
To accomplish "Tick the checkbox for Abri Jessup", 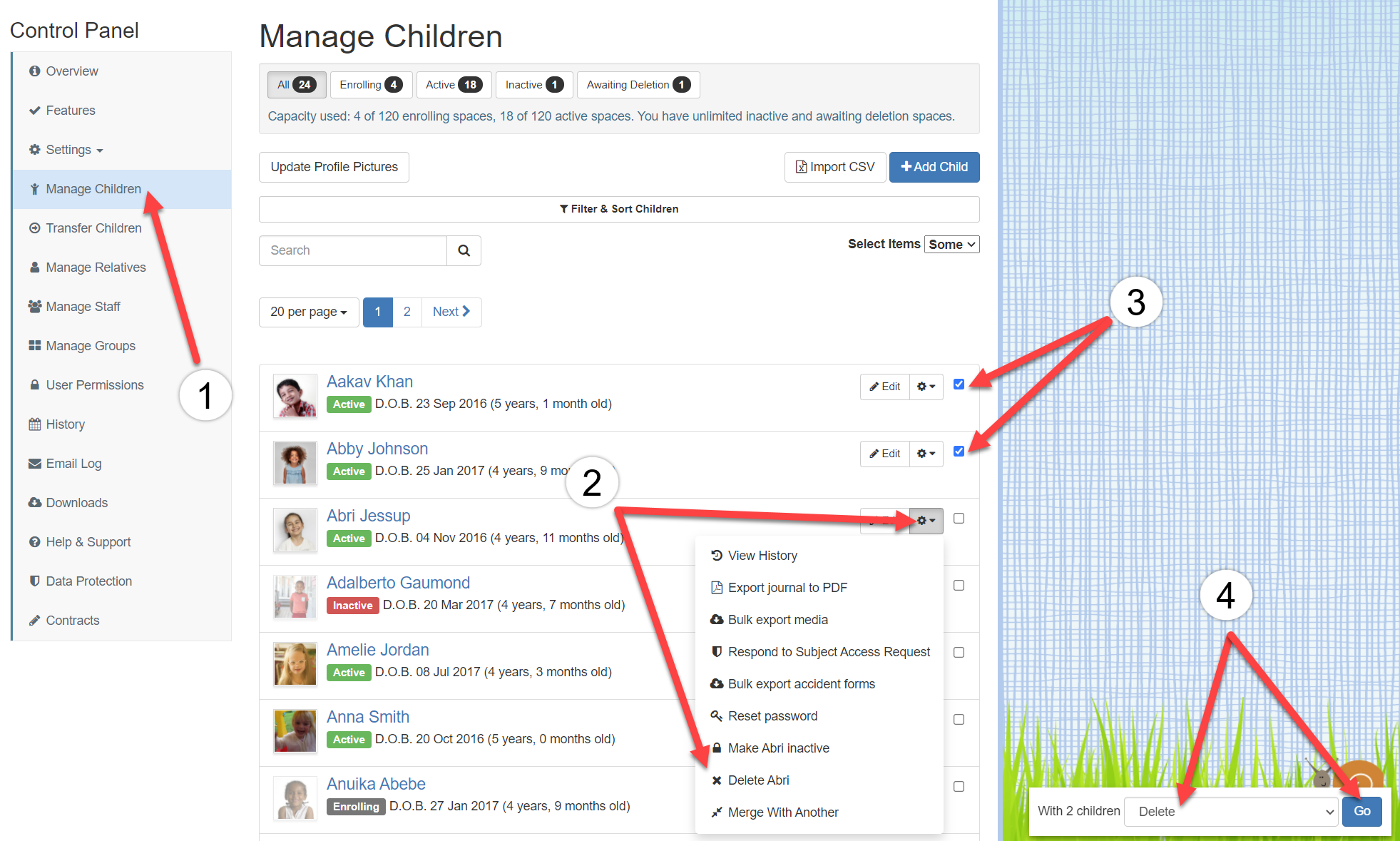I will (x=959, y=519).
